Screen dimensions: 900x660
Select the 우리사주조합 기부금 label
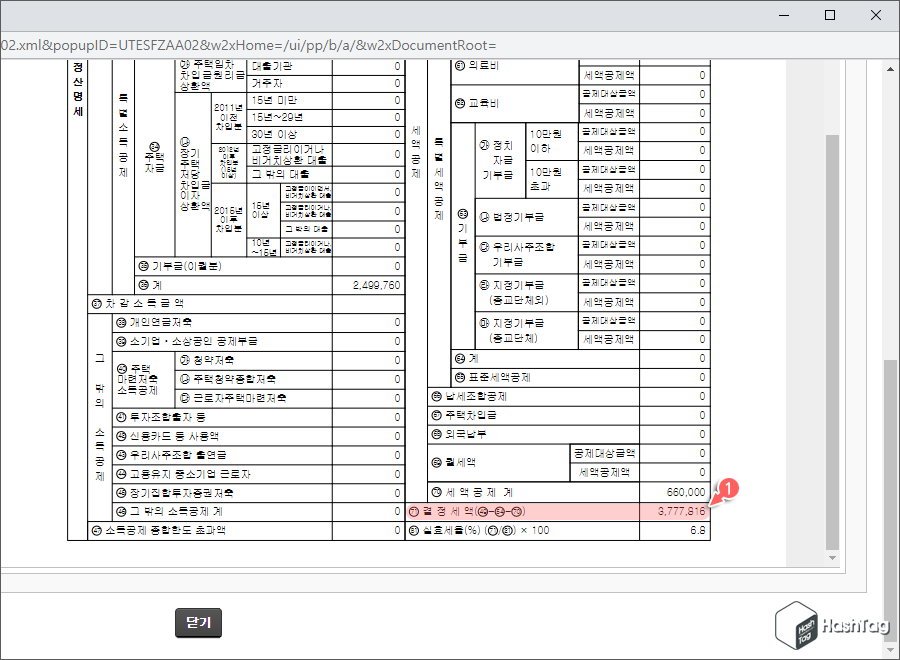517,255
